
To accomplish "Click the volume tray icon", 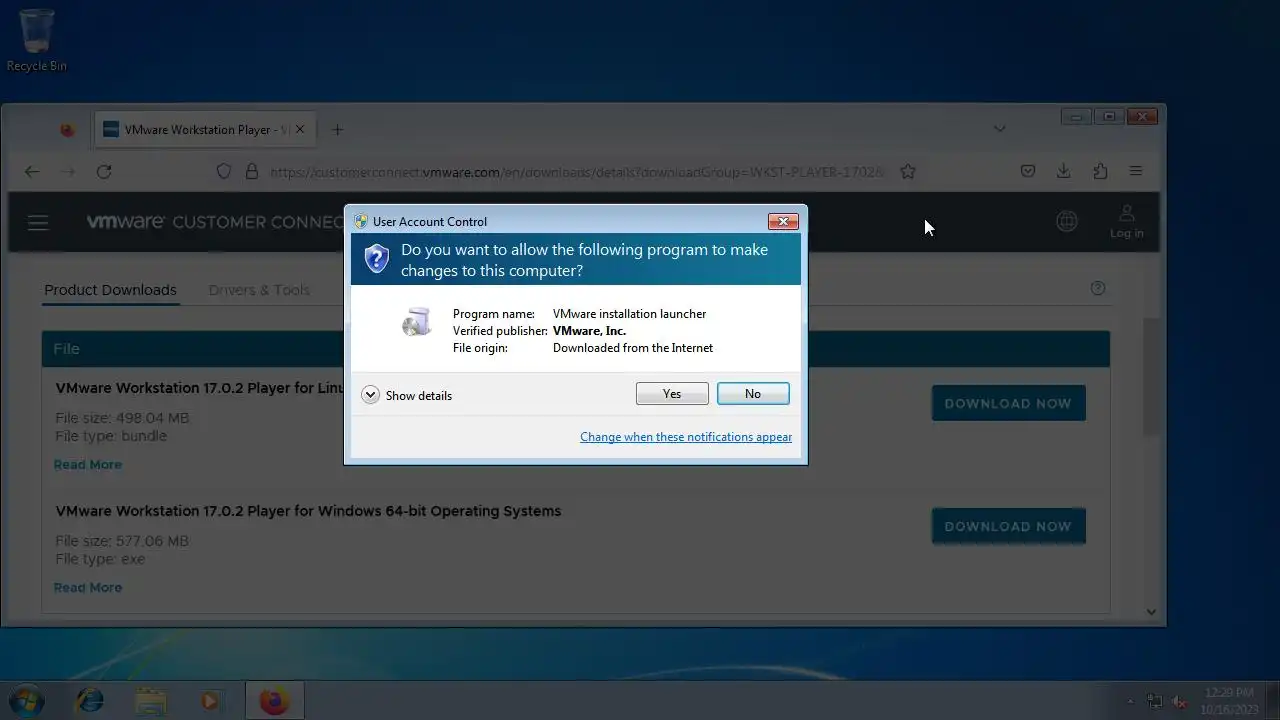I will coord(1180,701).
